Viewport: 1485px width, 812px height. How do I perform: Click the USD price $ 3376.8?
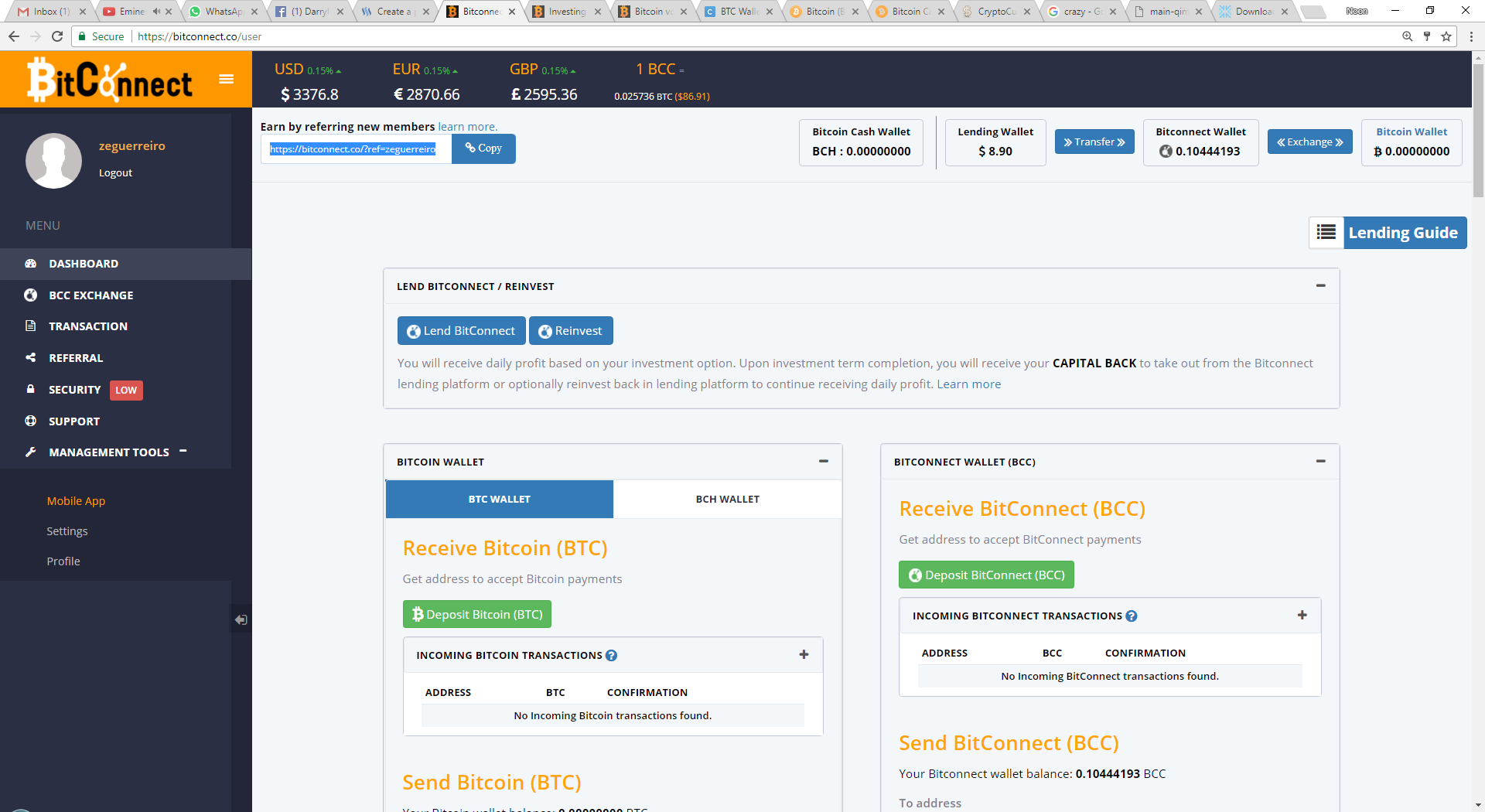309,94
